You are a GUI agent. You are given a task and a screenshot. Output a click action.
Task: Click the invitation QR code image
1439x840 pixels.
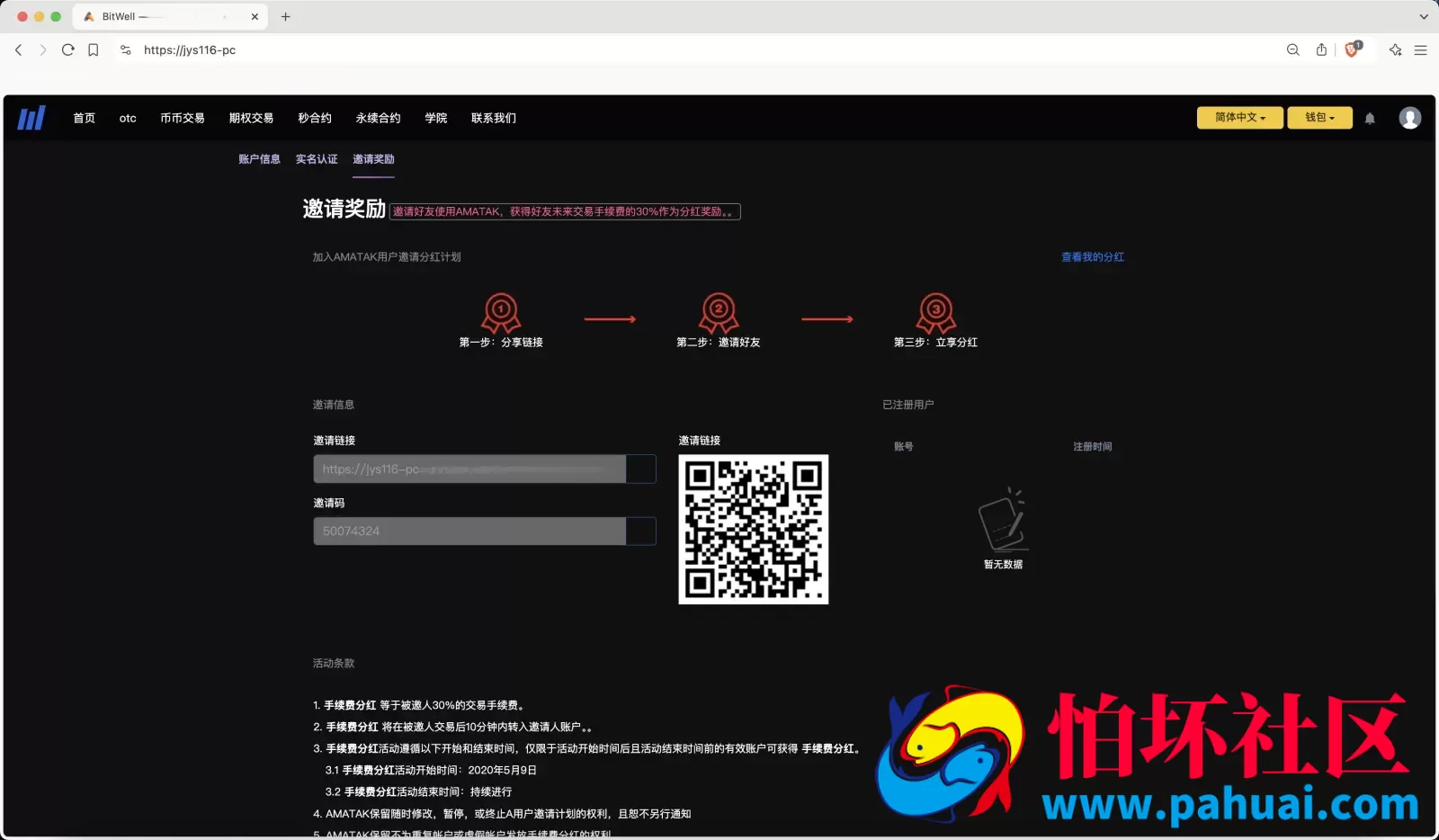pos(754,530)
